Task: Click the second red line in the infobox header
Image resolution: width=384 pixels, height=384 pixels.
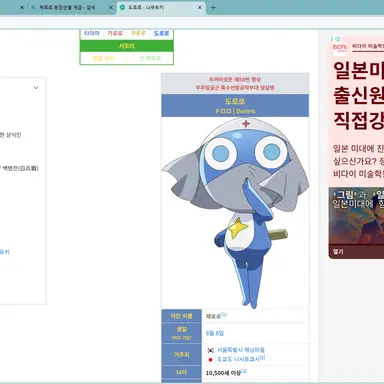Action: click(235, 88)
